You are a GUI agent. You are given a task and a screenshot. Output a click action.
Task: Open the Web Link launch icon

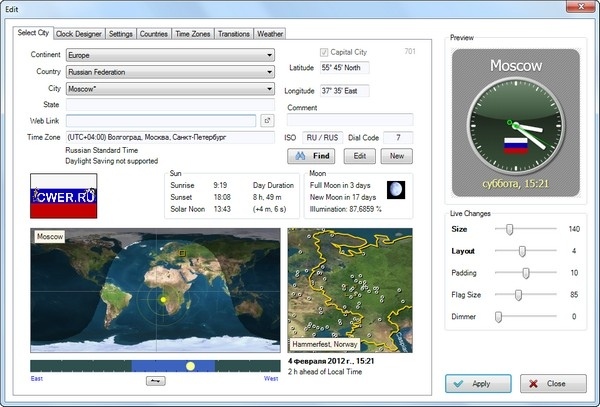(x=267, y=121)
